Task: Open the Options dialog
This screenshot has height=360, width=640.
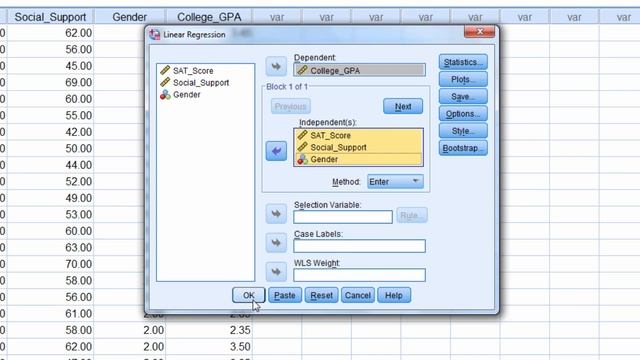Action: tap(463, 113)
